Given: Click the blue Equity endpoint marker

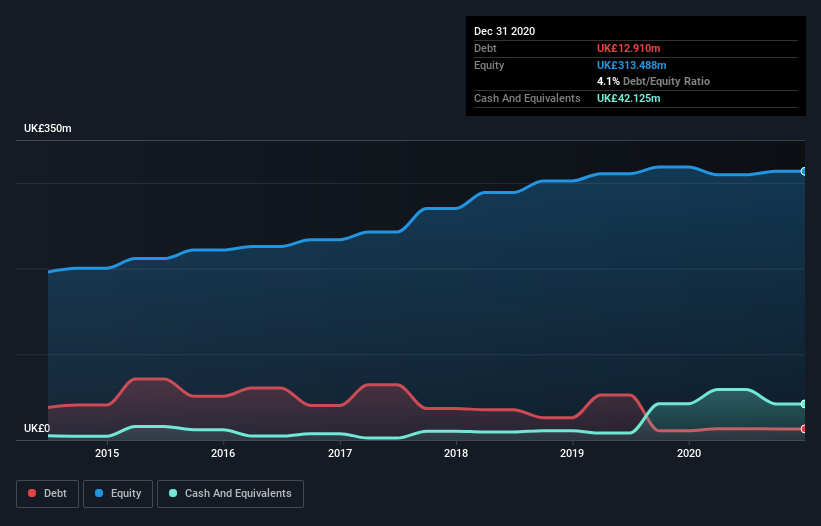Looking at the screenshot, I should coord(804,172).
